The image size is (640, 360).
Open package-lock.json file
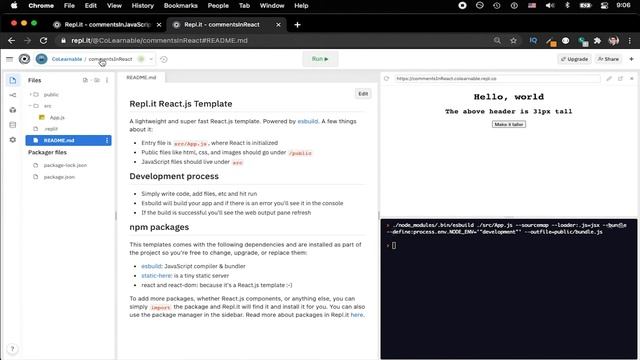pyautogui.click(x=65, y=165)
